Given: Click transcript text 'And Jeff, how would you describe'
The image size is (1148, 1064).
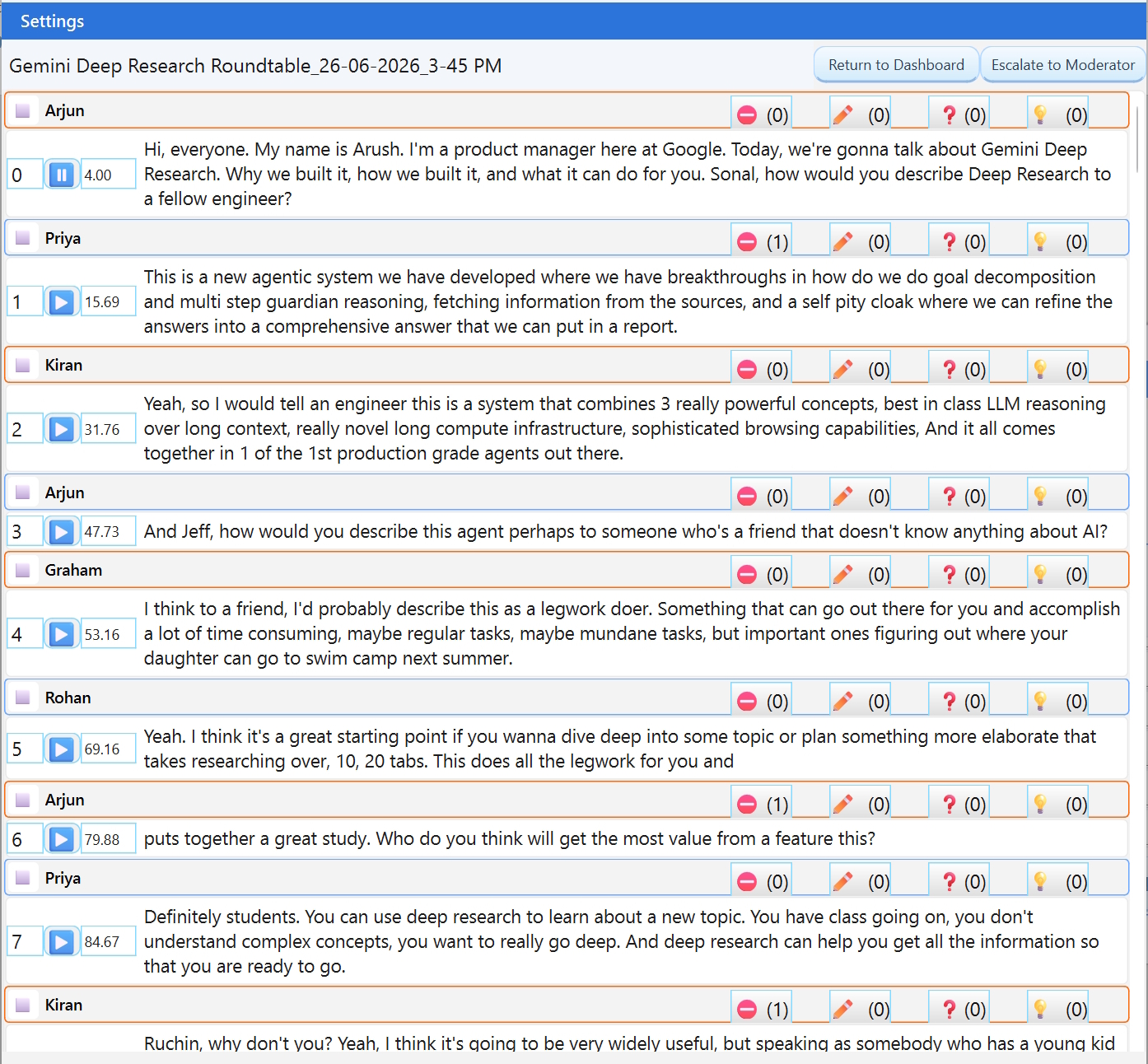Looking at the screenshot, I should coord(626,531).
